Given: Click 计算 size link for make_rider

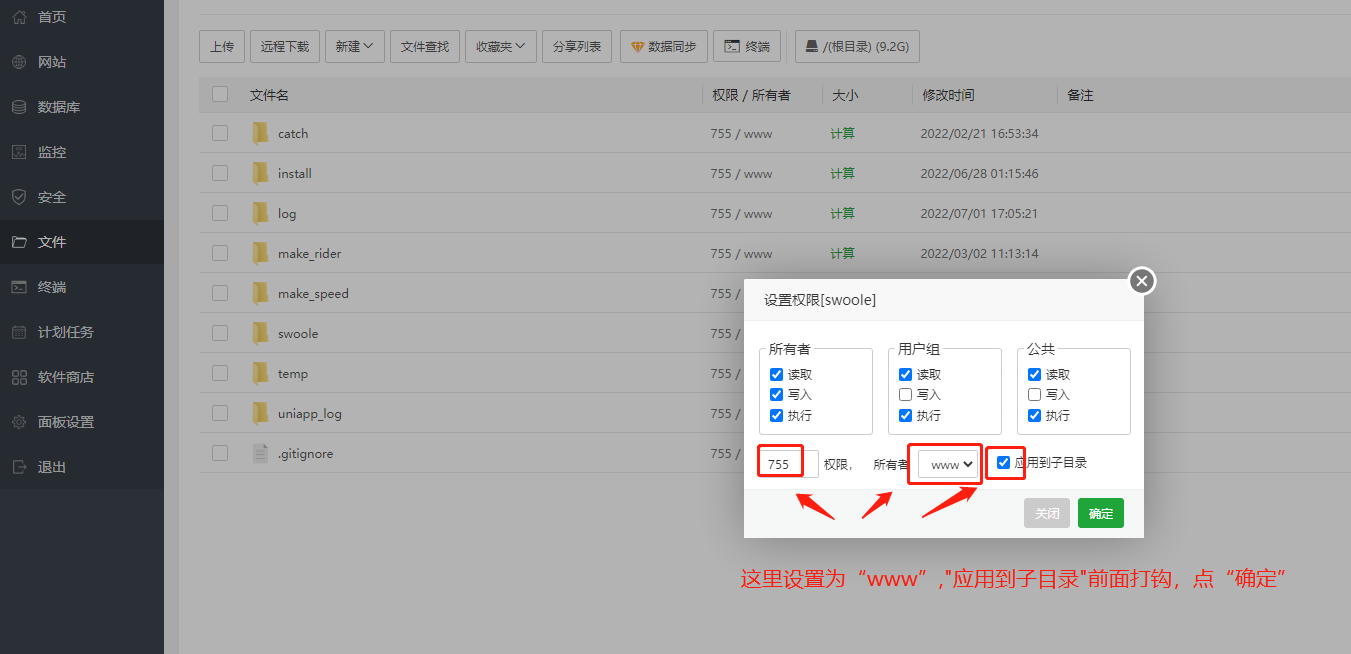Looking at the screenshot, I should tap(843, 253).
